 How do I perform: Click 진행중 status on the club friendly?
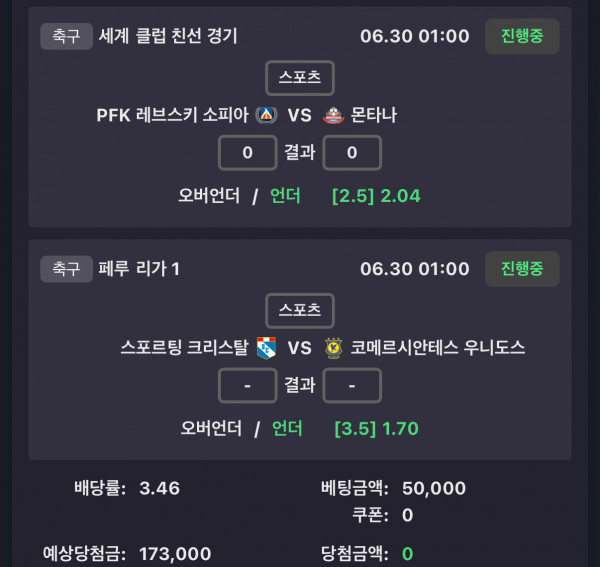pyautogui.click(x=522, y=36)
